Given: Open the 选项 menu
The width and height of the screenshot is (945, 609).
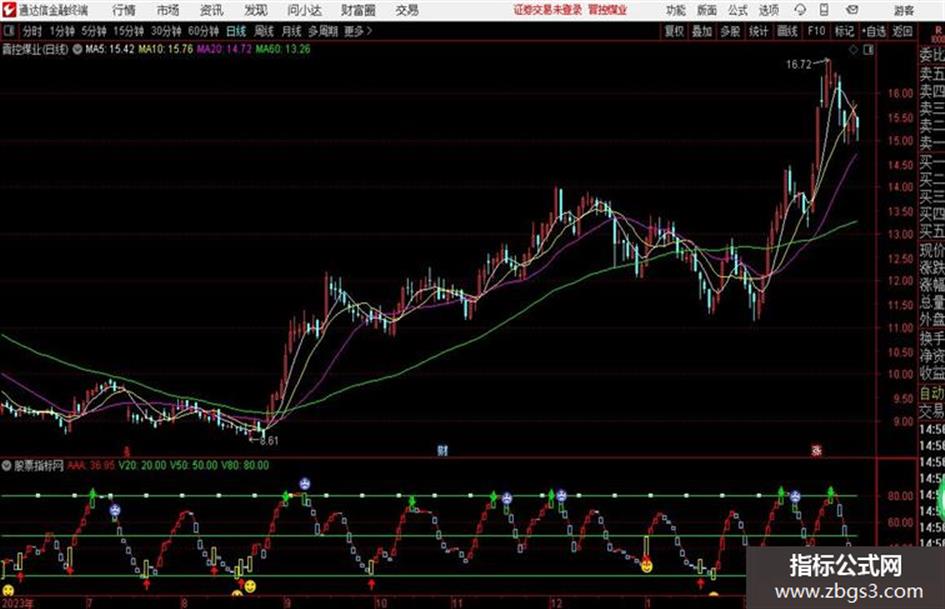Looking at the screenshot, I should pos(768,10).
